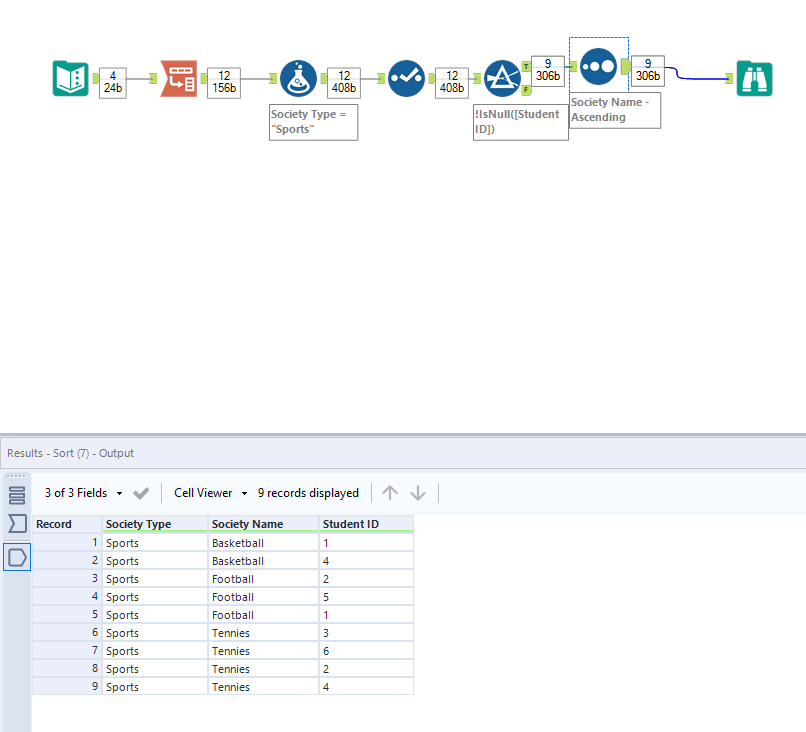Click the Student ID column header

pyautogui.click(x=366, y=524)
